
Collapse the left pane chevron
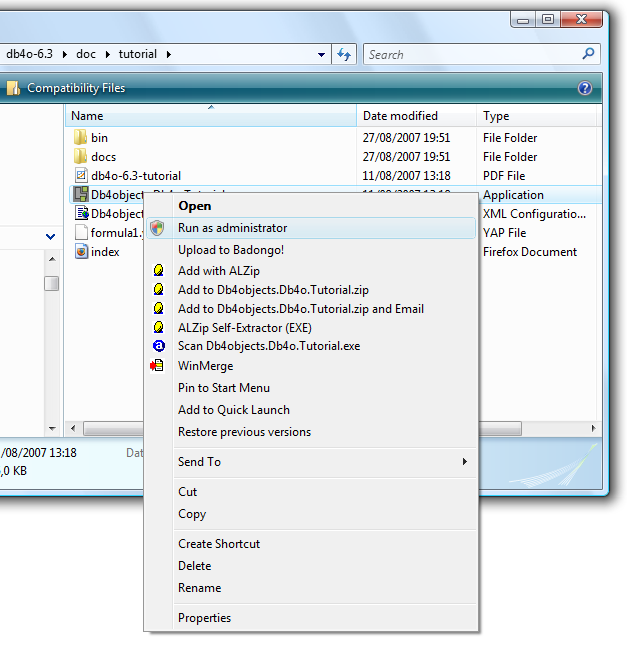(x=50, y=236)
